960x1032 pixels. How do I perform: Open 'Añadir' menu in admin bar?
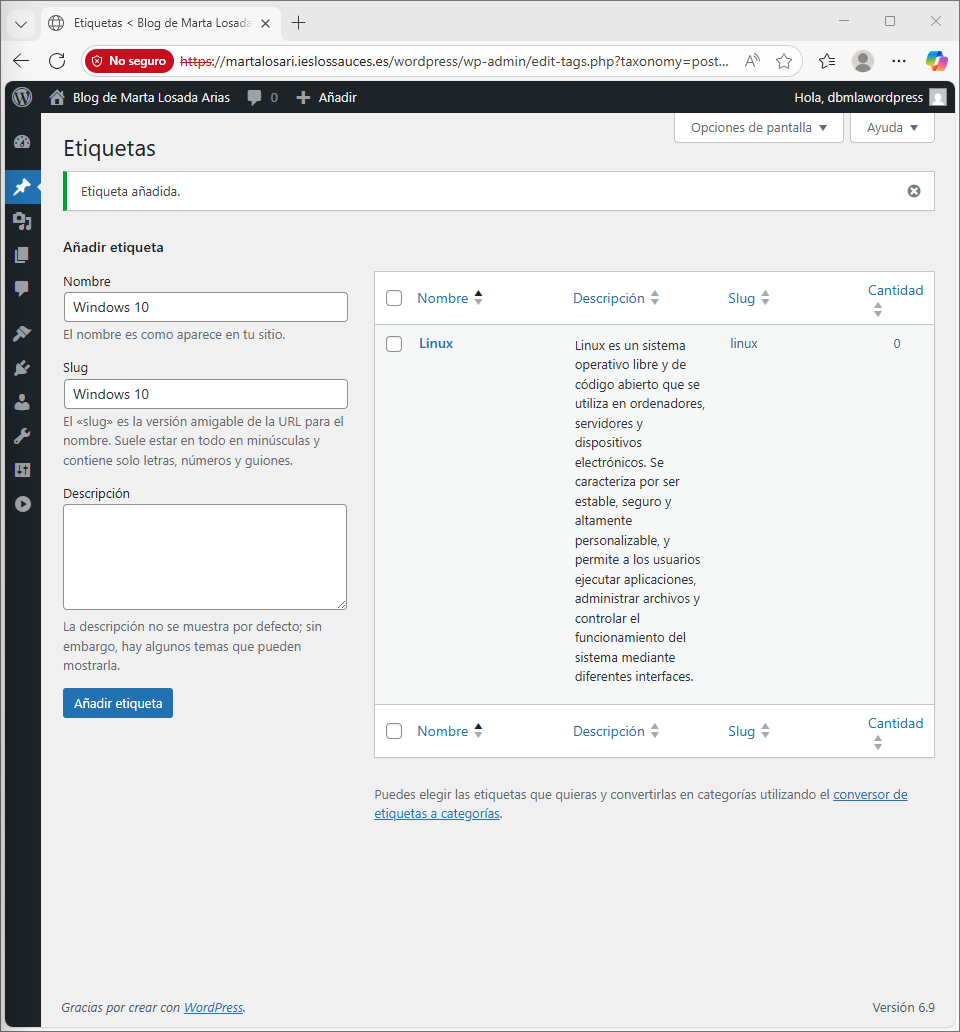tap(327, 97)
